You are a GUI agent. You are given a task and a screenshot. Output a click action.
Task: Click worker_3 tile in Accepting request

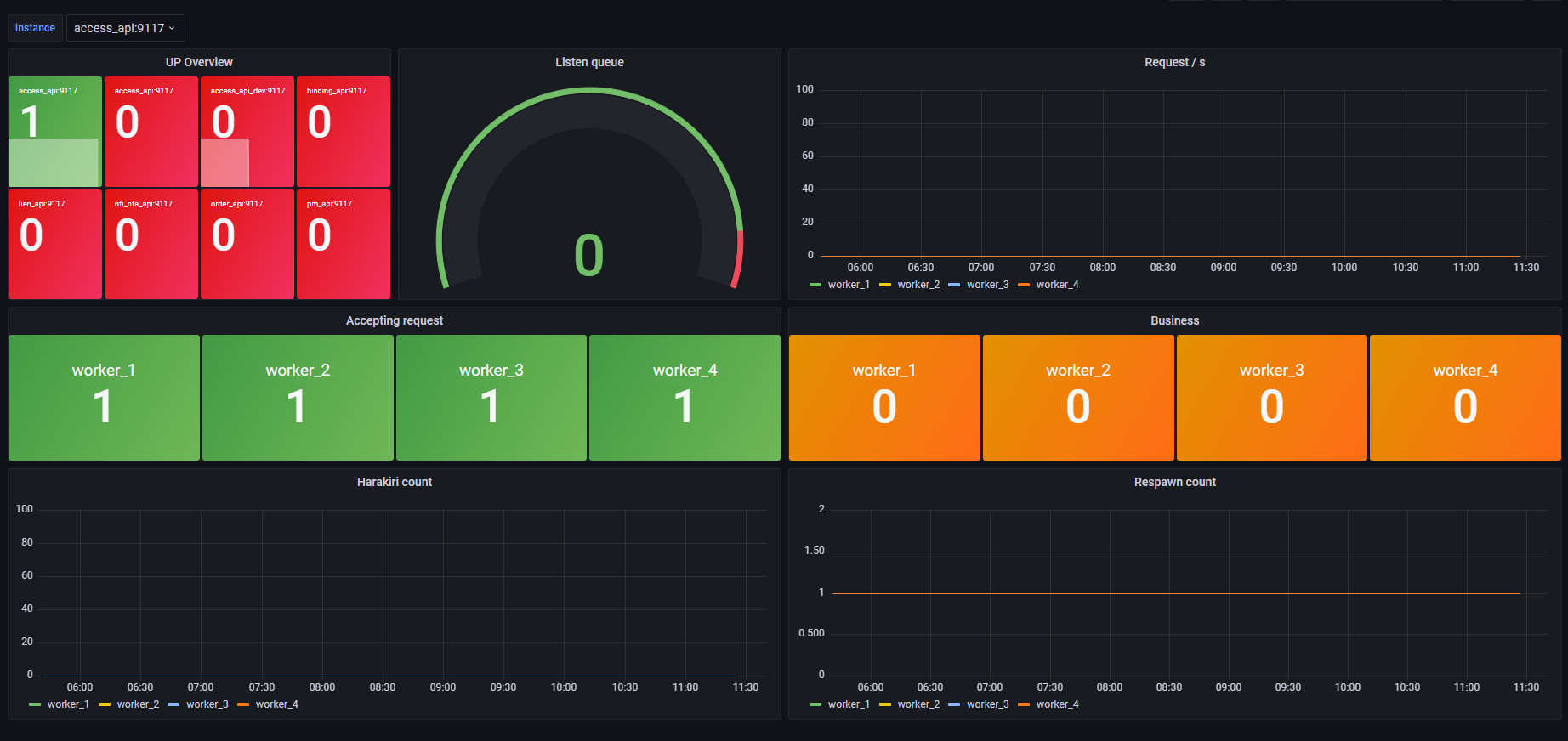click(491, 398)
